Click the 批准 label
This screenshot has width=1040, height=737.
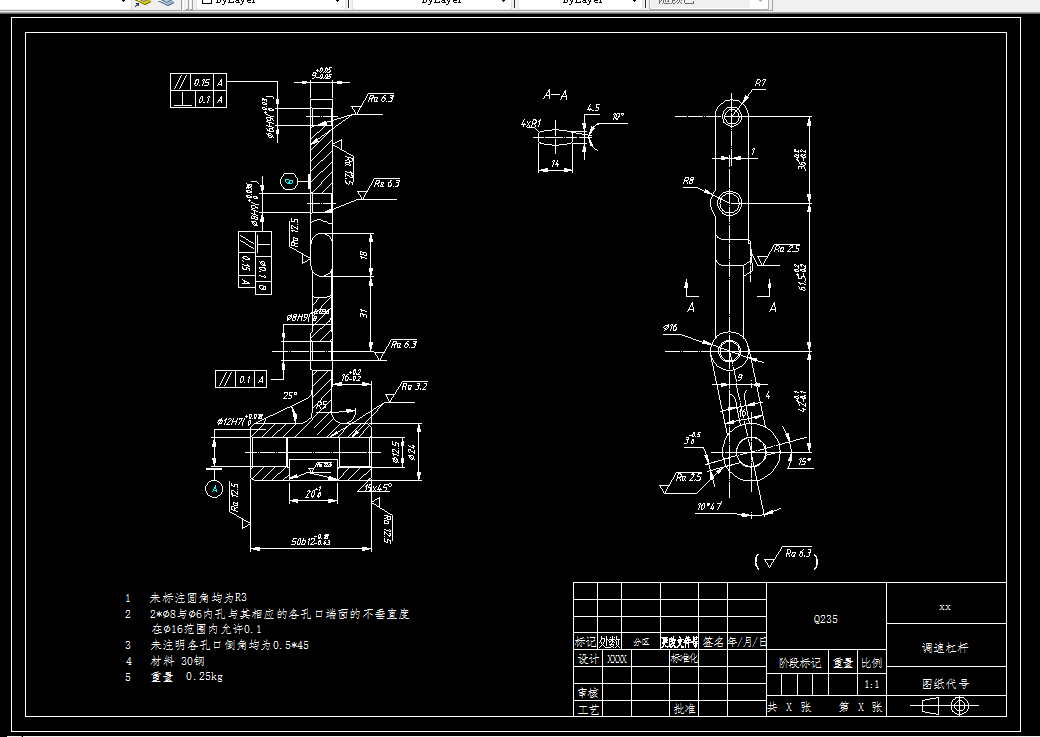(x=684, y=709)
